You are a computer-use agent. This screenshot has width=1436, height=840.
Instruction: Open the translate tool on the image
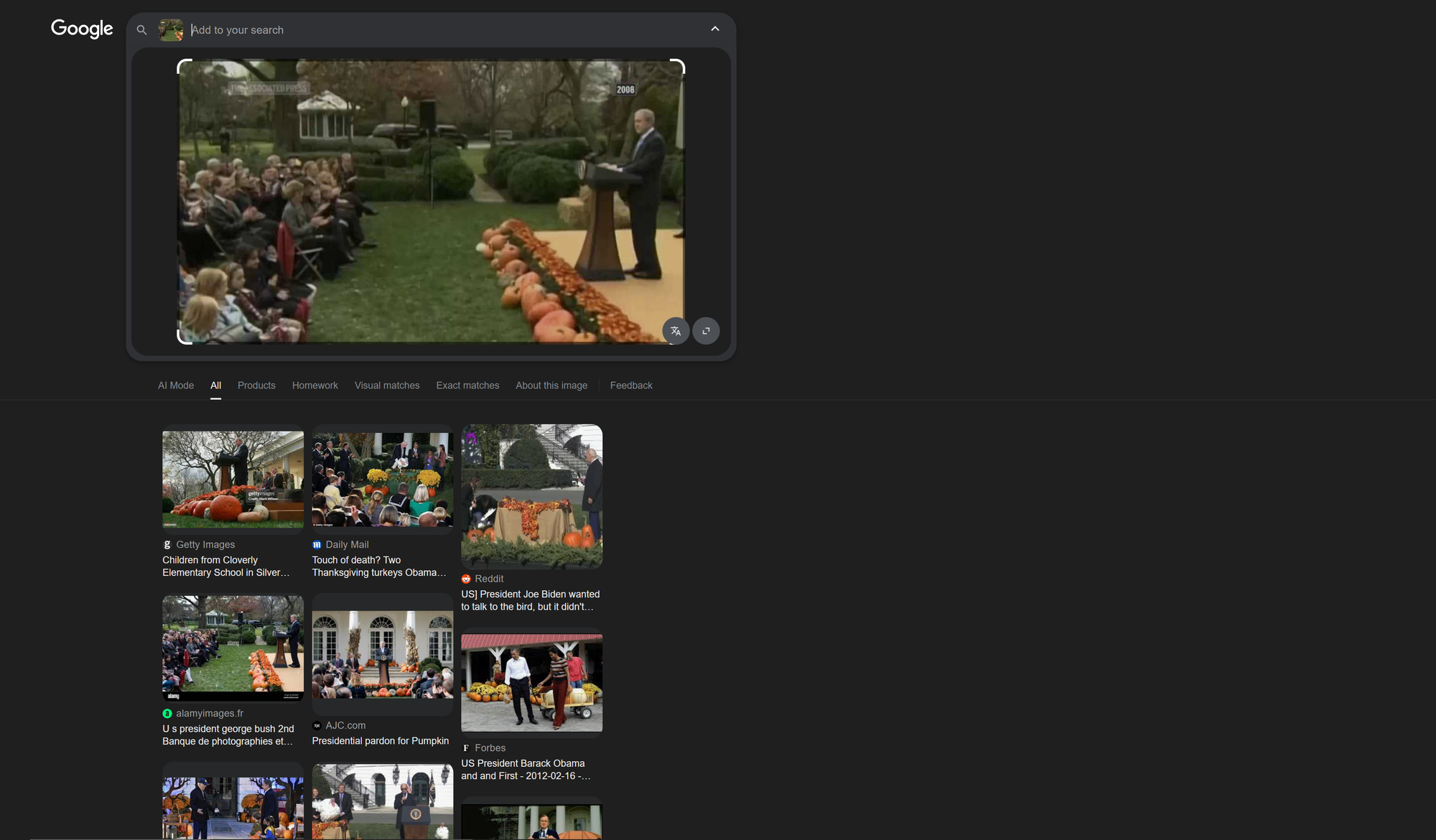pos(675,331)
